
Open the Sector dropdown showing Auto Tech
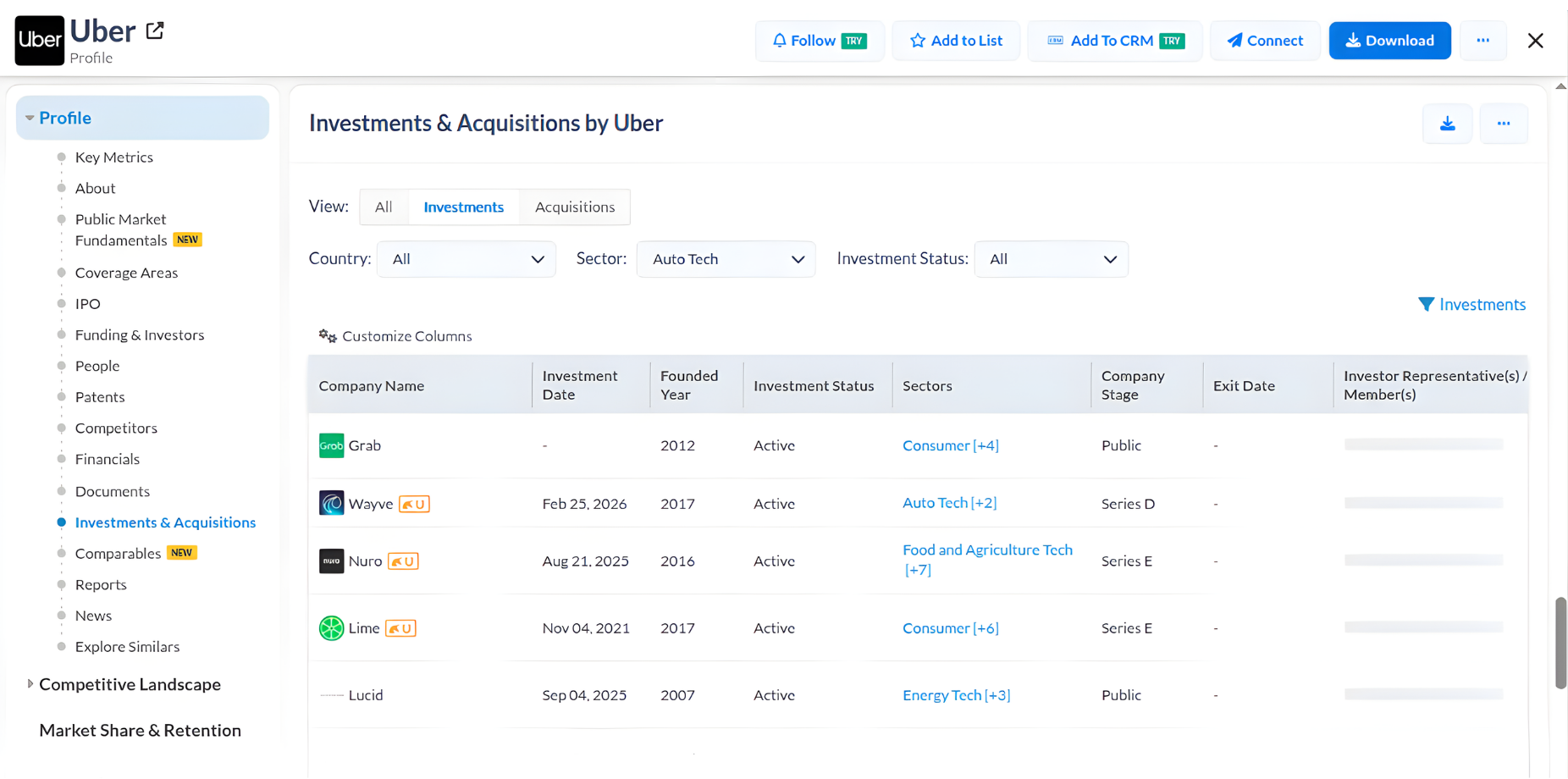(726, 259)
